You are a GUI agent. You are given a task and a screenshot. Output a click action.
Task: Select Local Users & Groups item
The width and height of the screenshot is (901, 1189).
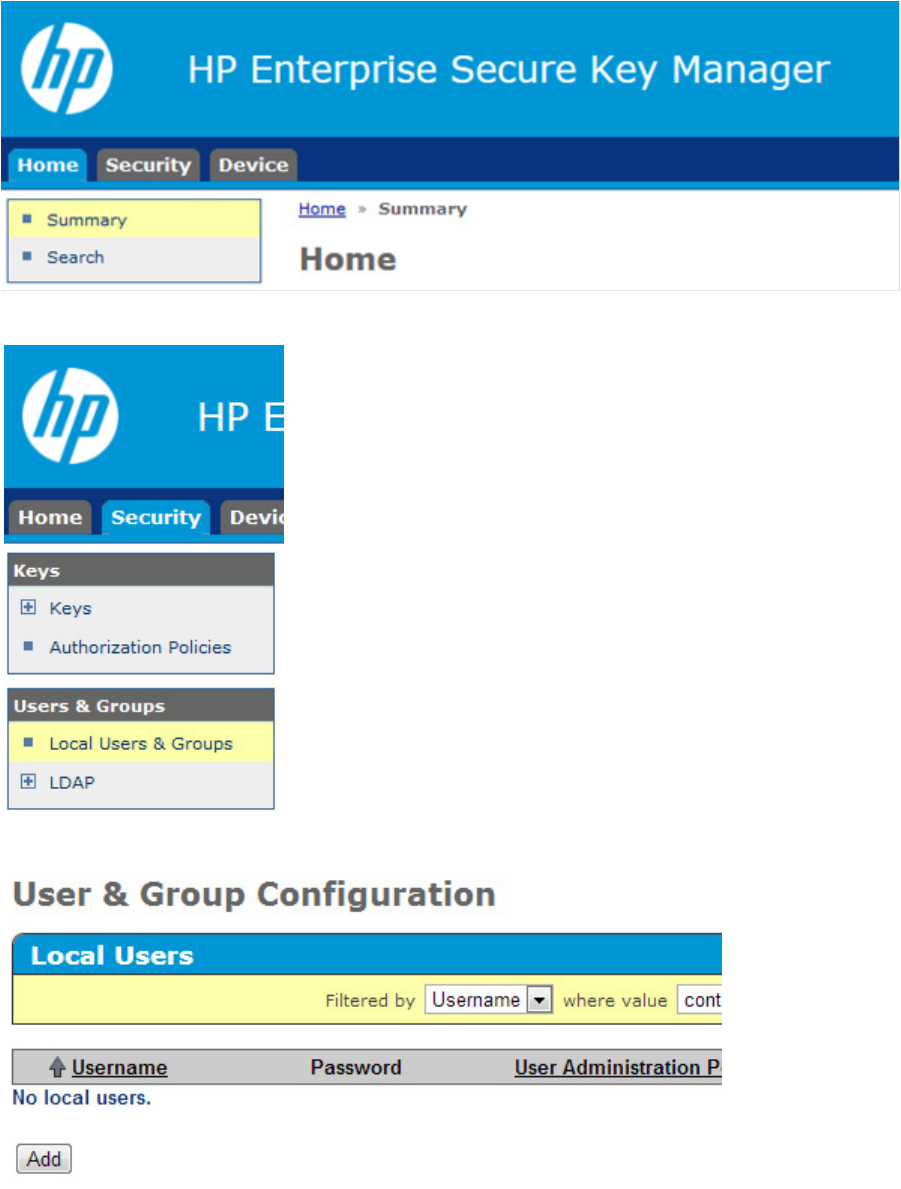tap(141, 743)
